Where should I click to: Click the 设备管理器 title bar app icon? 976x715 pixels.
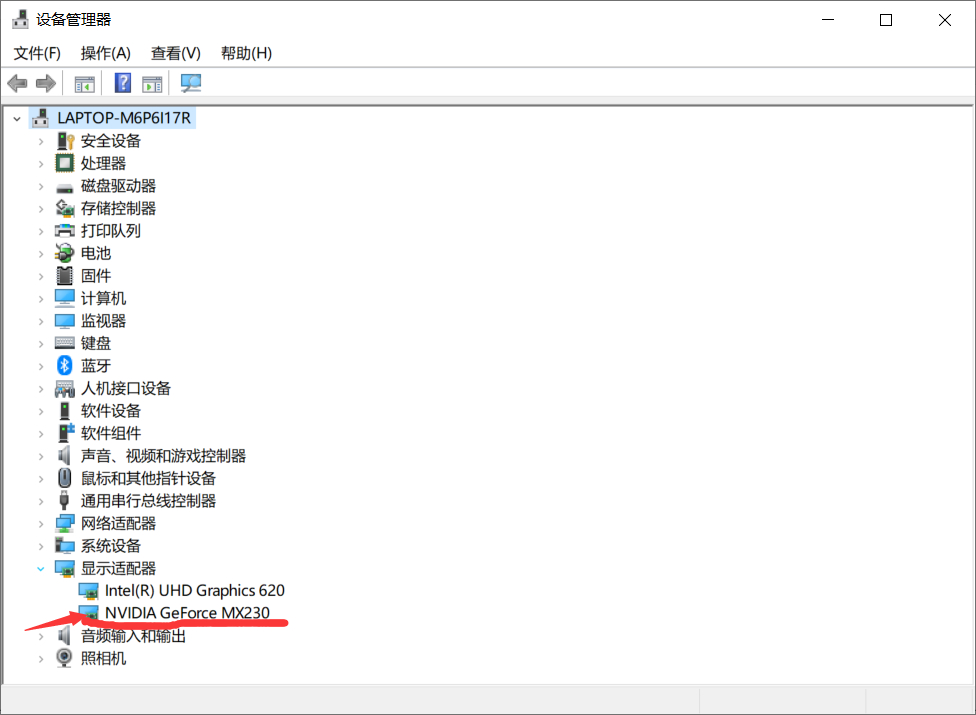(21, 19)
